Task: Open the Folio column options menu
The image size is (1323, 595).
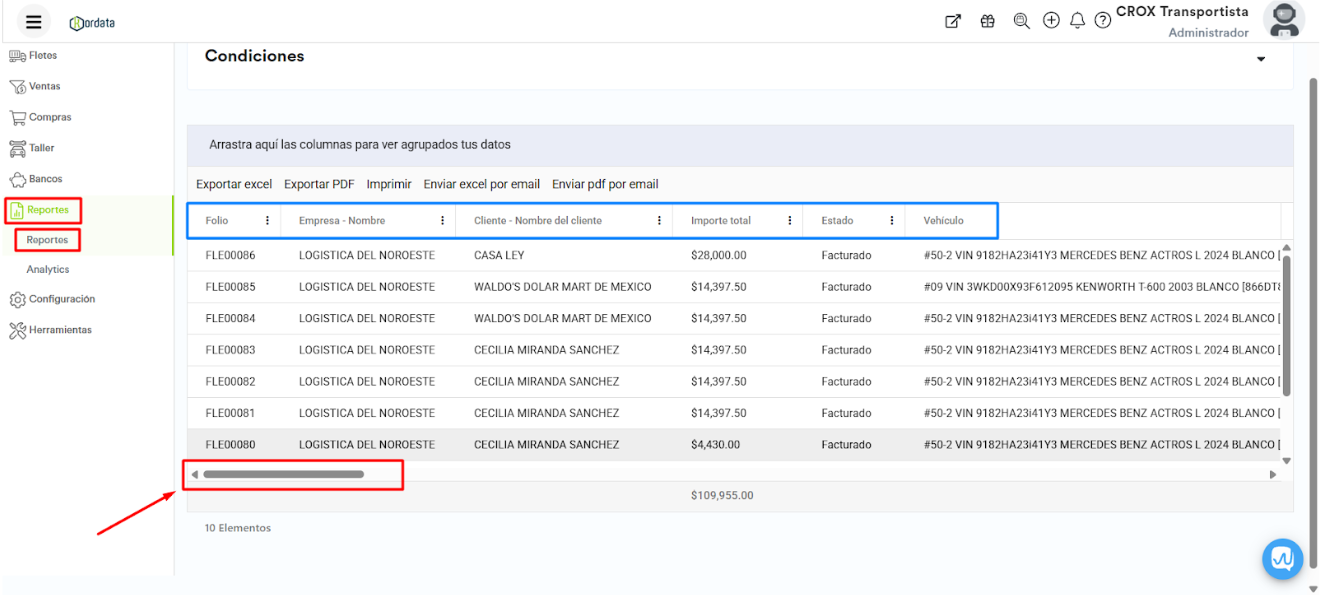Action: pos(267,221)
